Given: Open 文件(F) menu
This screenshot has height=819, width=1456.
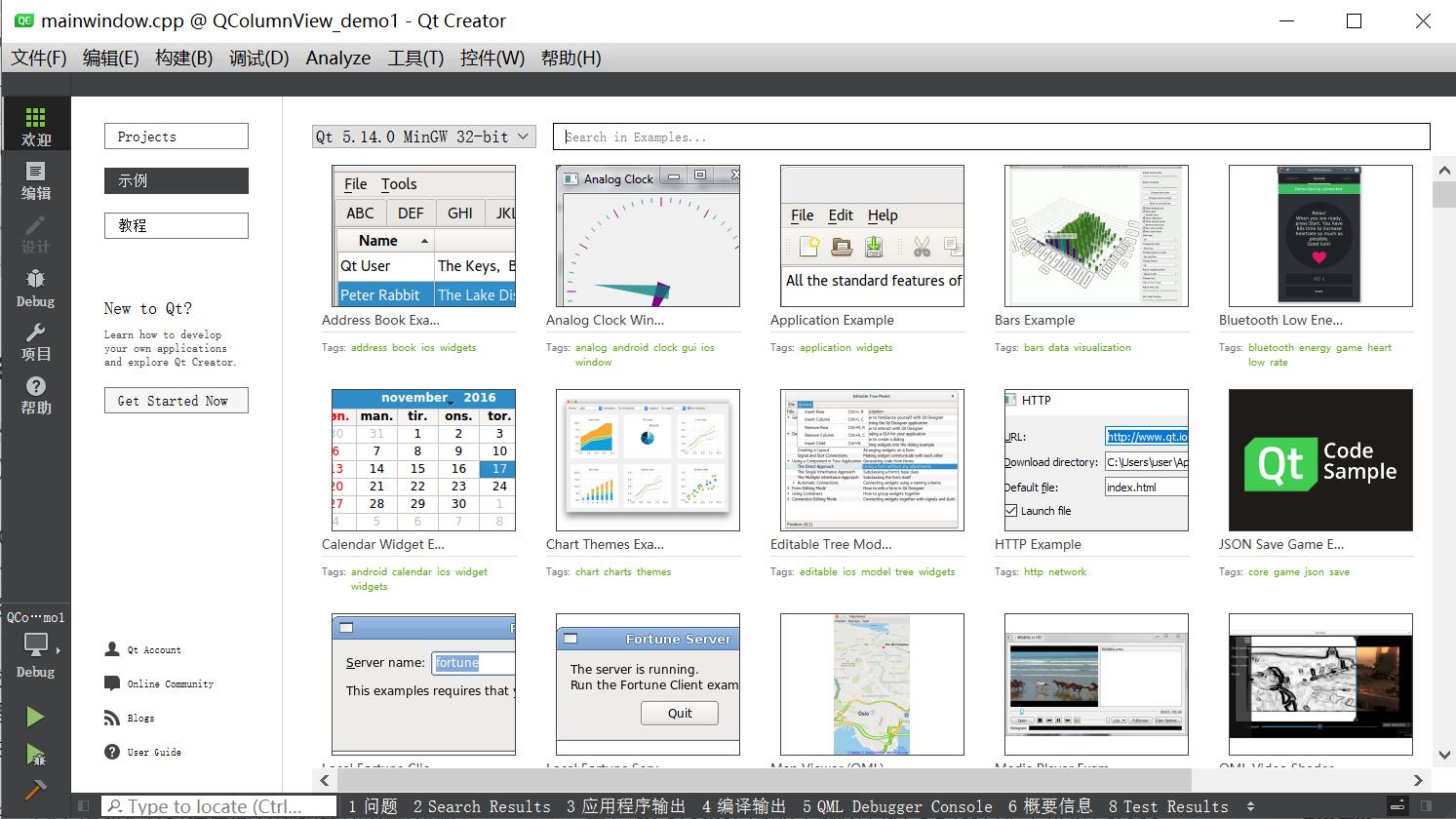Looking at the screenshot, I should (x=39, y=58).
